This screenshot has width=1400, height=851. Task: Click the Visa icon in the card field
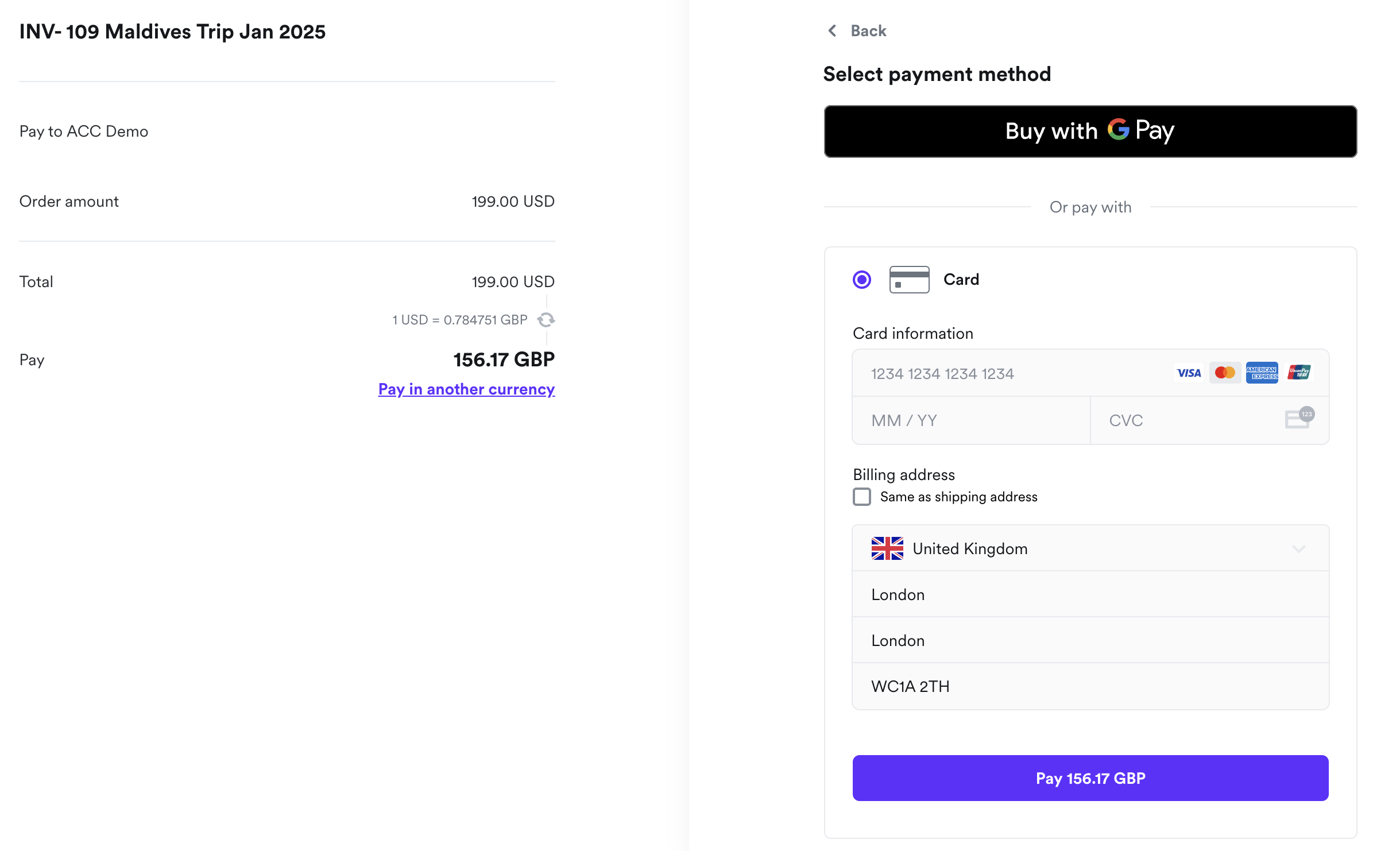point(1188,373)
